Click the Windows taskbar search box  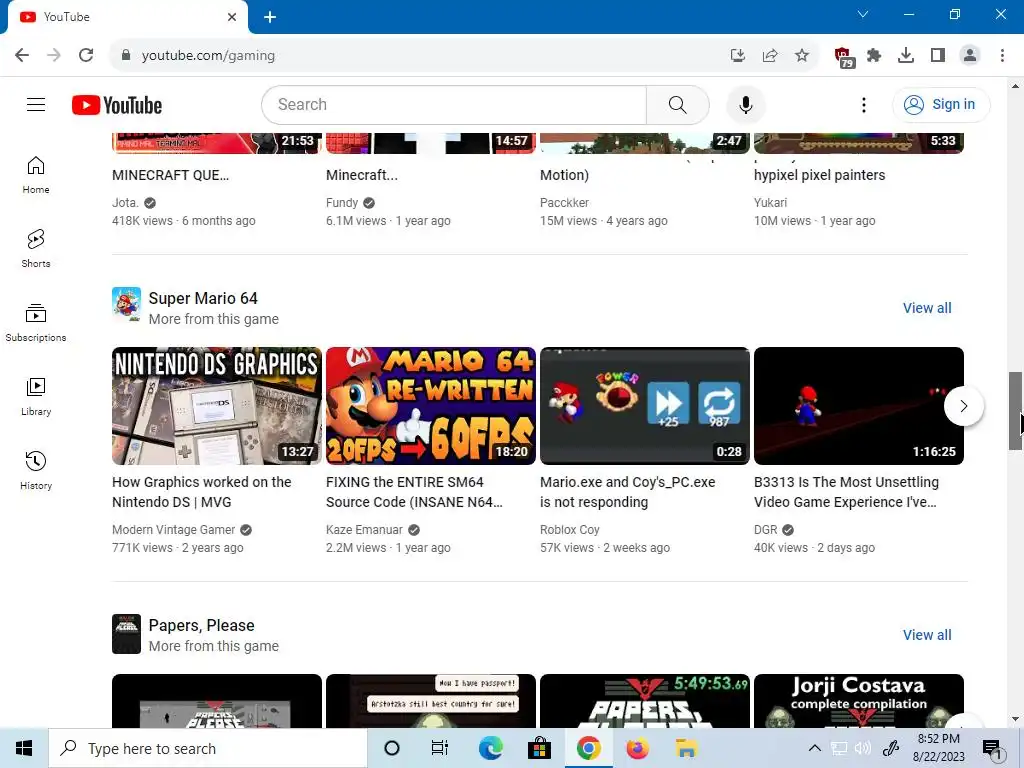click(x=208, y=748)
